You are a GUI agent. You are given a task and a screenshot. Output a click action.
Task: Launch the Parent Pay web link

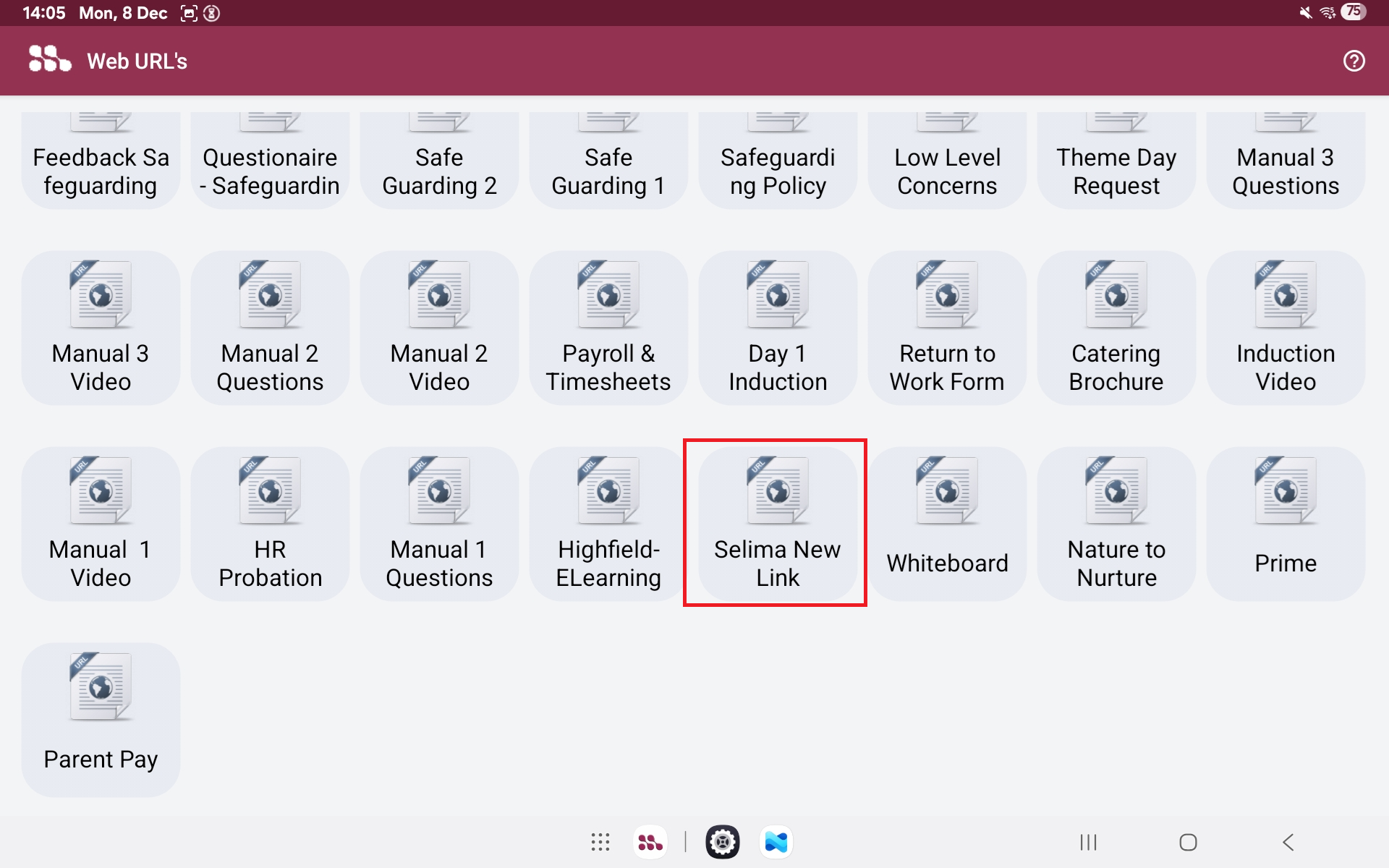101,719
